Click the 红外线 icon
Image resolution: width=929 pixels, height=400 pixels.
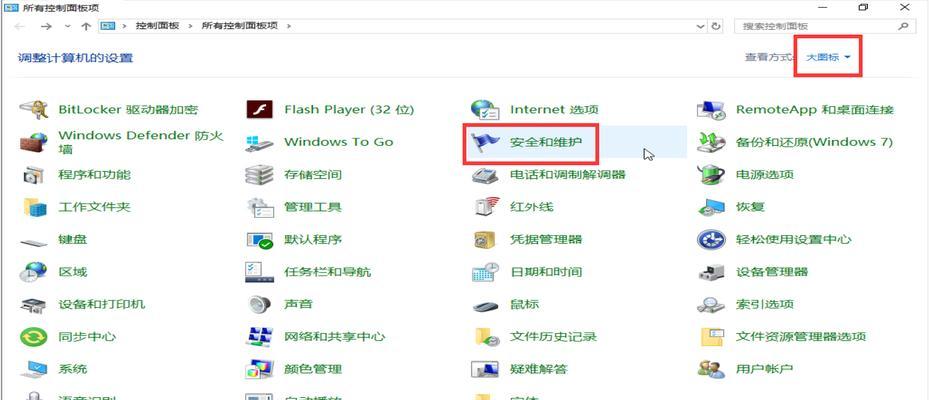tap(487, 207)
